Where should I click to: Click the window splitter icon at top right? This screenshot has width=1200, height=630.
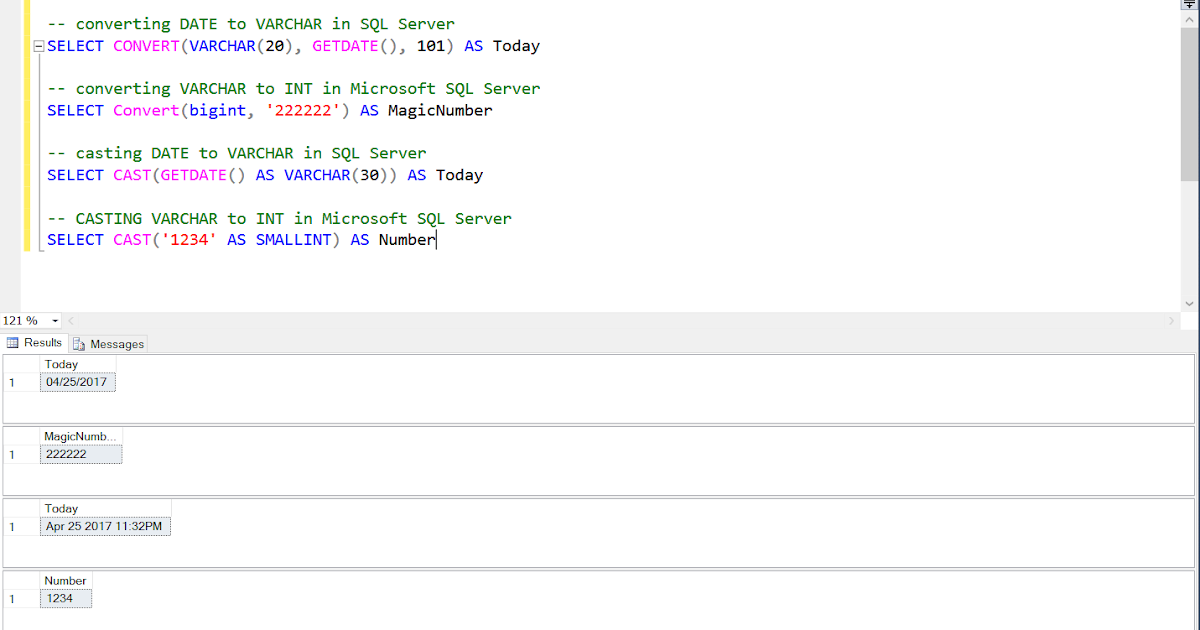tap(1190, 5)
